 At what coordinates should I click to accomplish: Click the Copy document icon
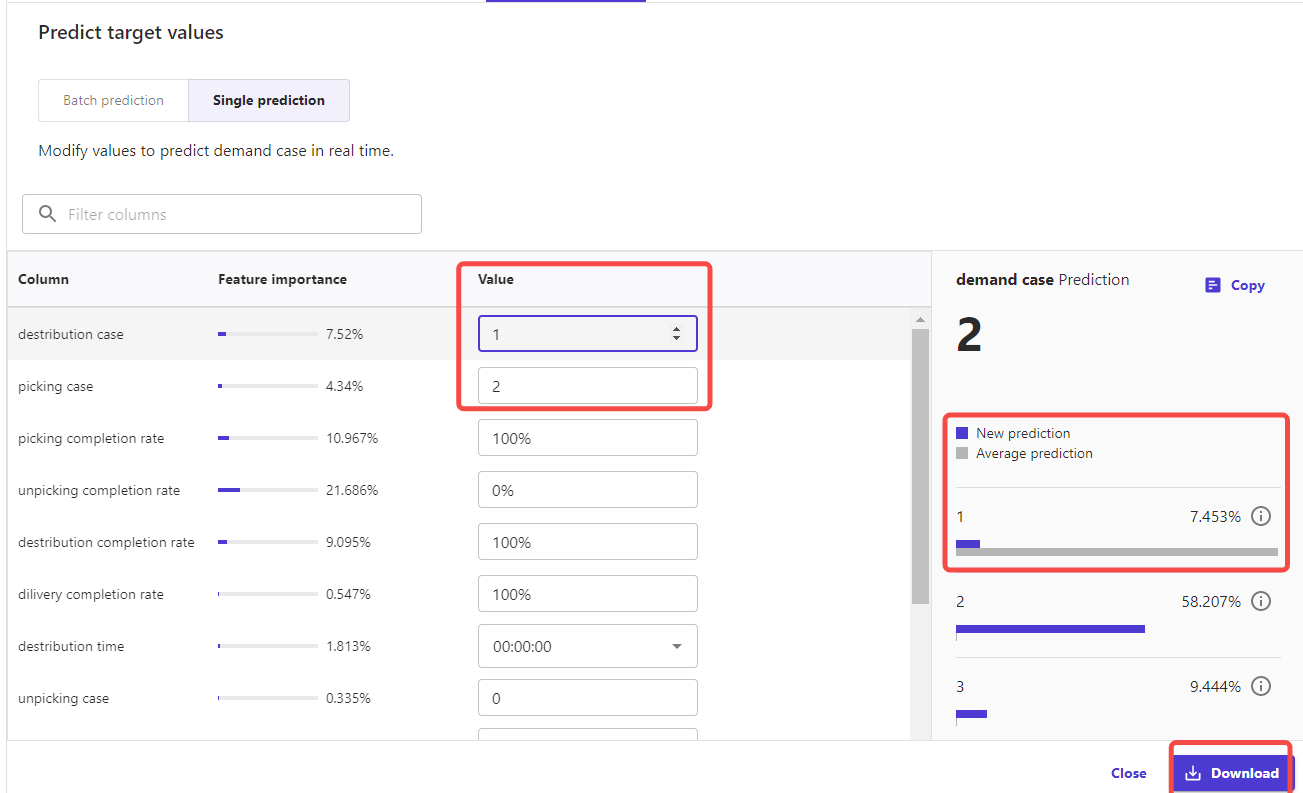click(x=1212, y=286)
